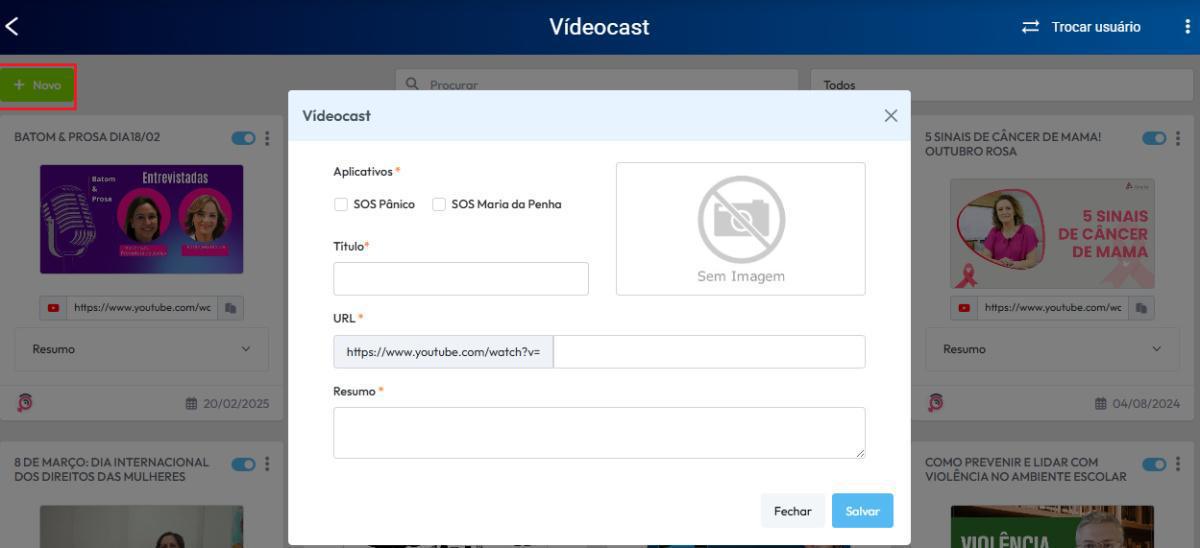Click the Fechar button

click(x=793, y=511)
